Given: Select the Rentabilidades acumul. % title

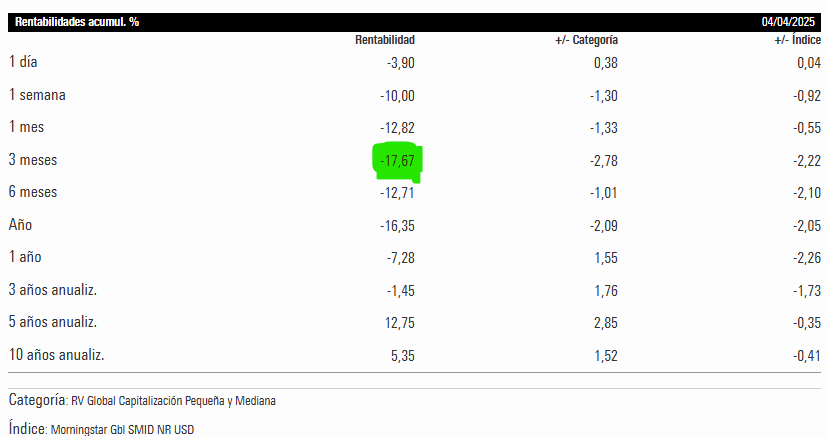Looking at the screenshot, I should [x=77, y=21].
